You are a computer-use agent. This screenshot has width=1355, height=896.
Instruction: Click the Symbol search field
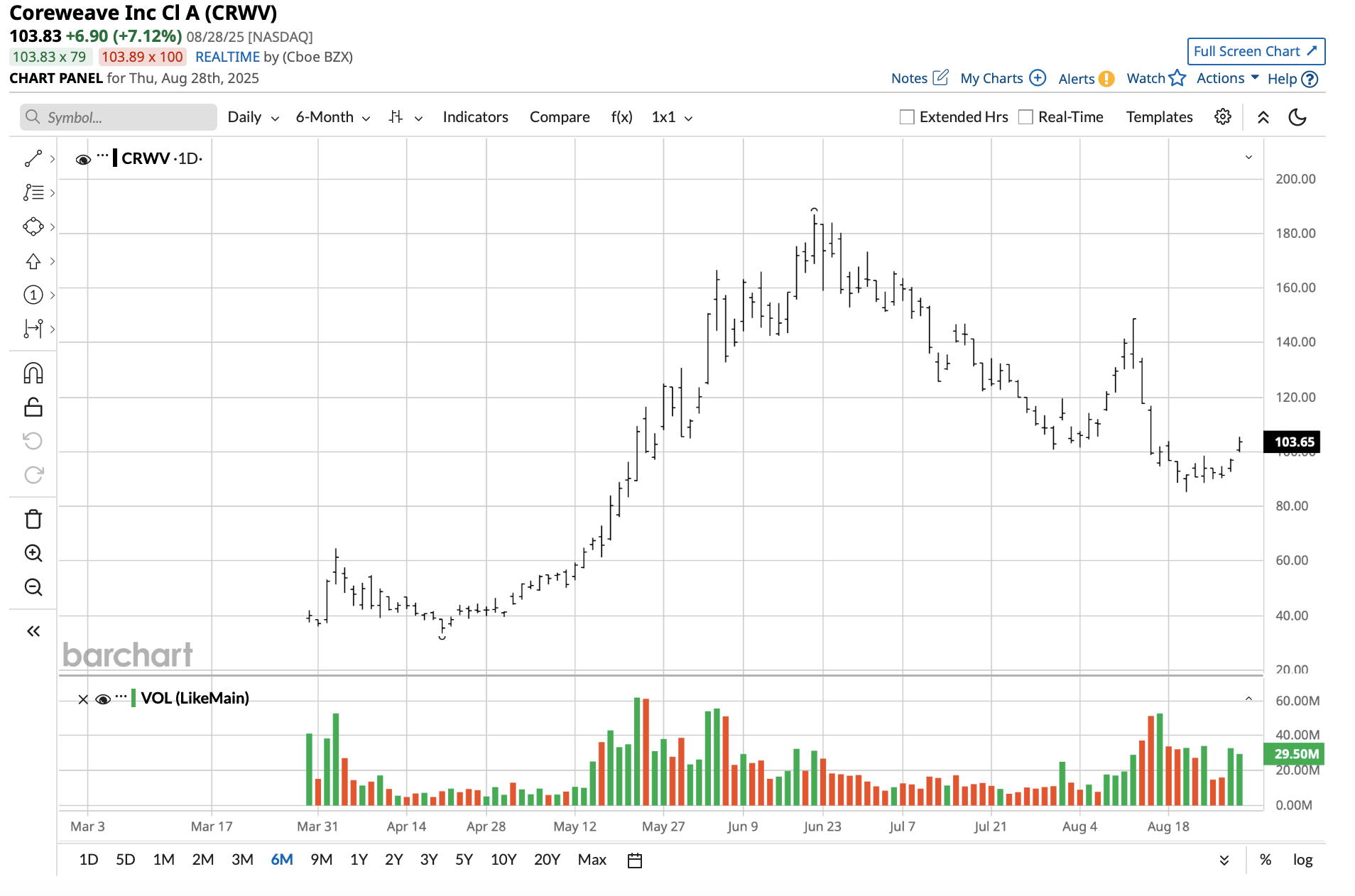click(x=119, y=117)
